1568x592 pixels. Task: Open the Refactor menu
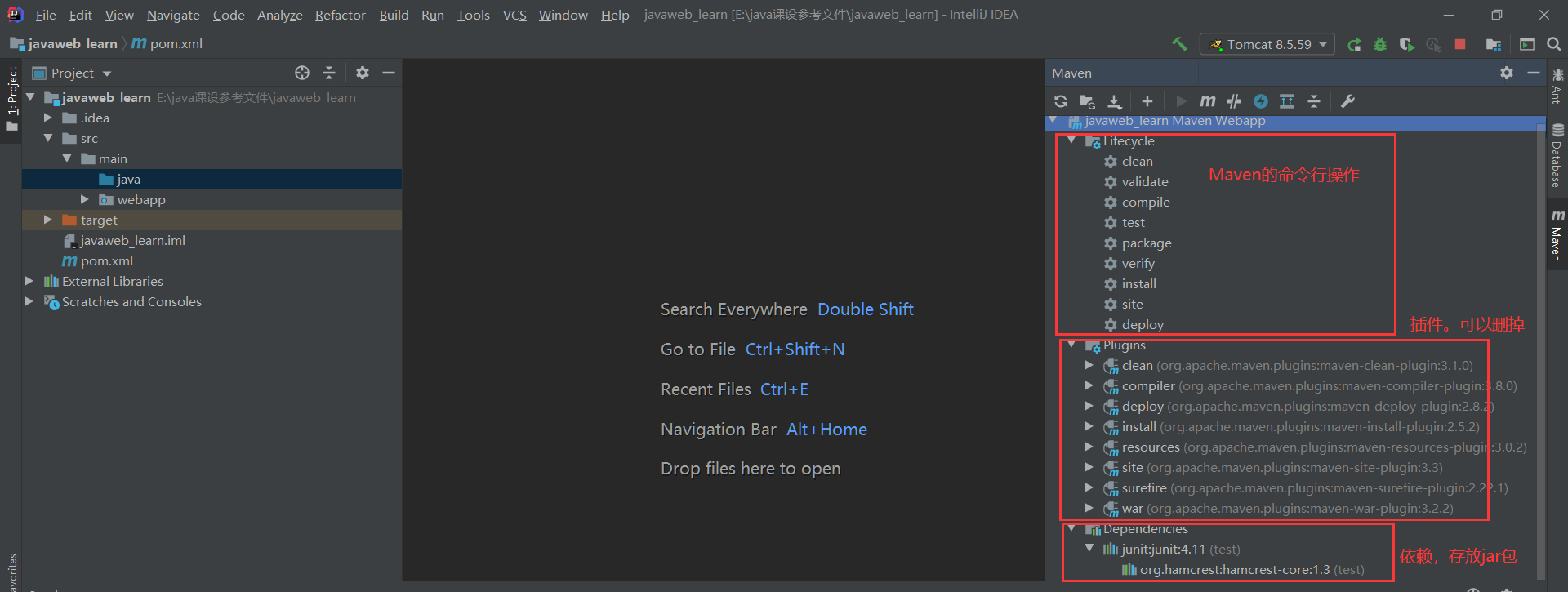pyautogui.click(x=340, y=15)
